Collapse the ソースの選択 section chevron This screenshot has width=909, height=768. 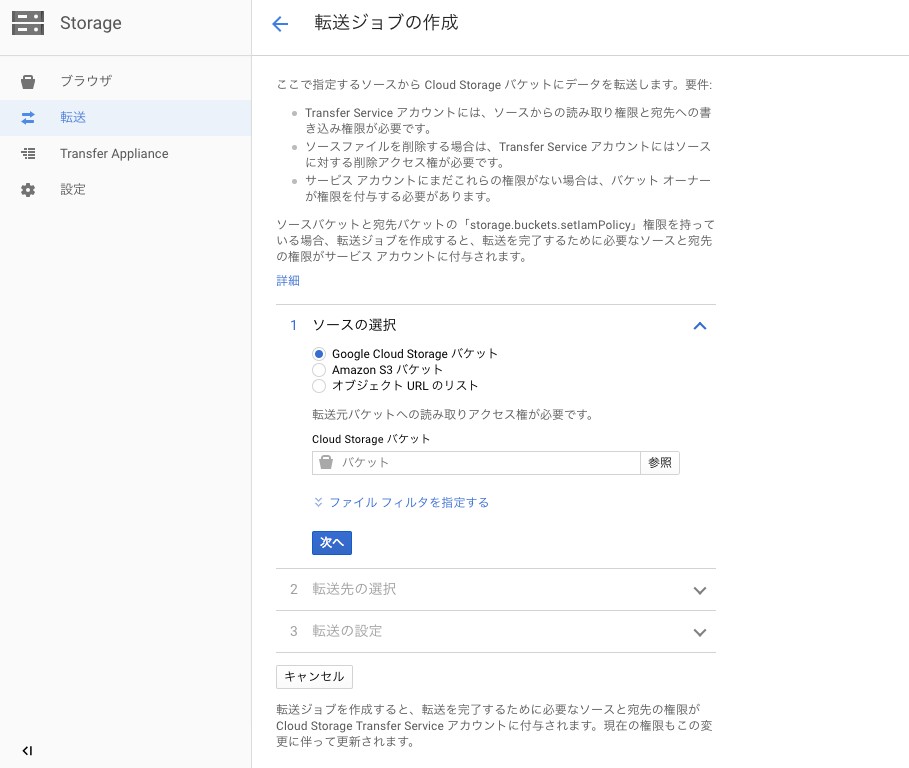700,326
